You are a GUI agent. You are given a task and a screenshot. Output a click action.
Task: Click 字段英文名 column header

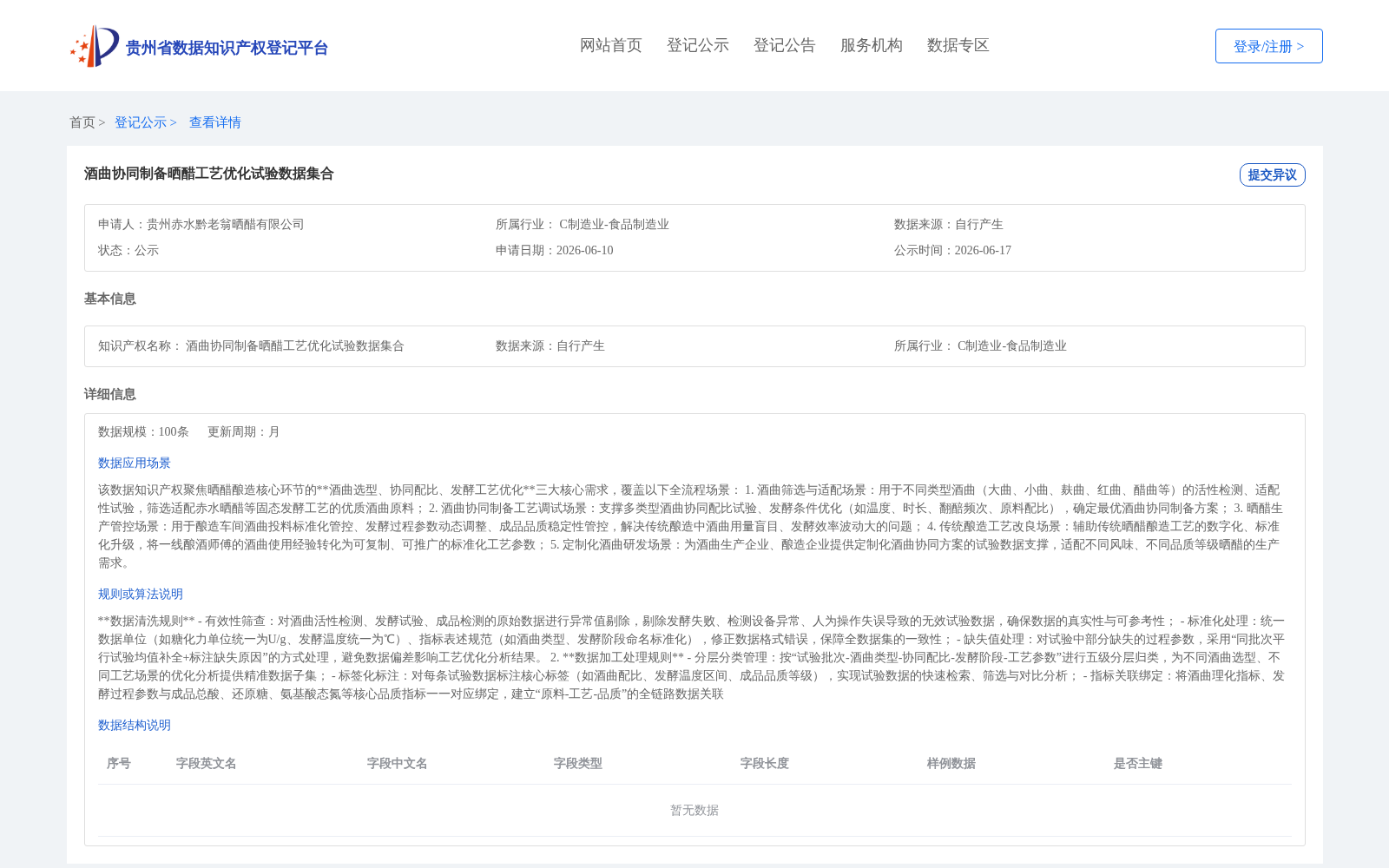[207, 763]
